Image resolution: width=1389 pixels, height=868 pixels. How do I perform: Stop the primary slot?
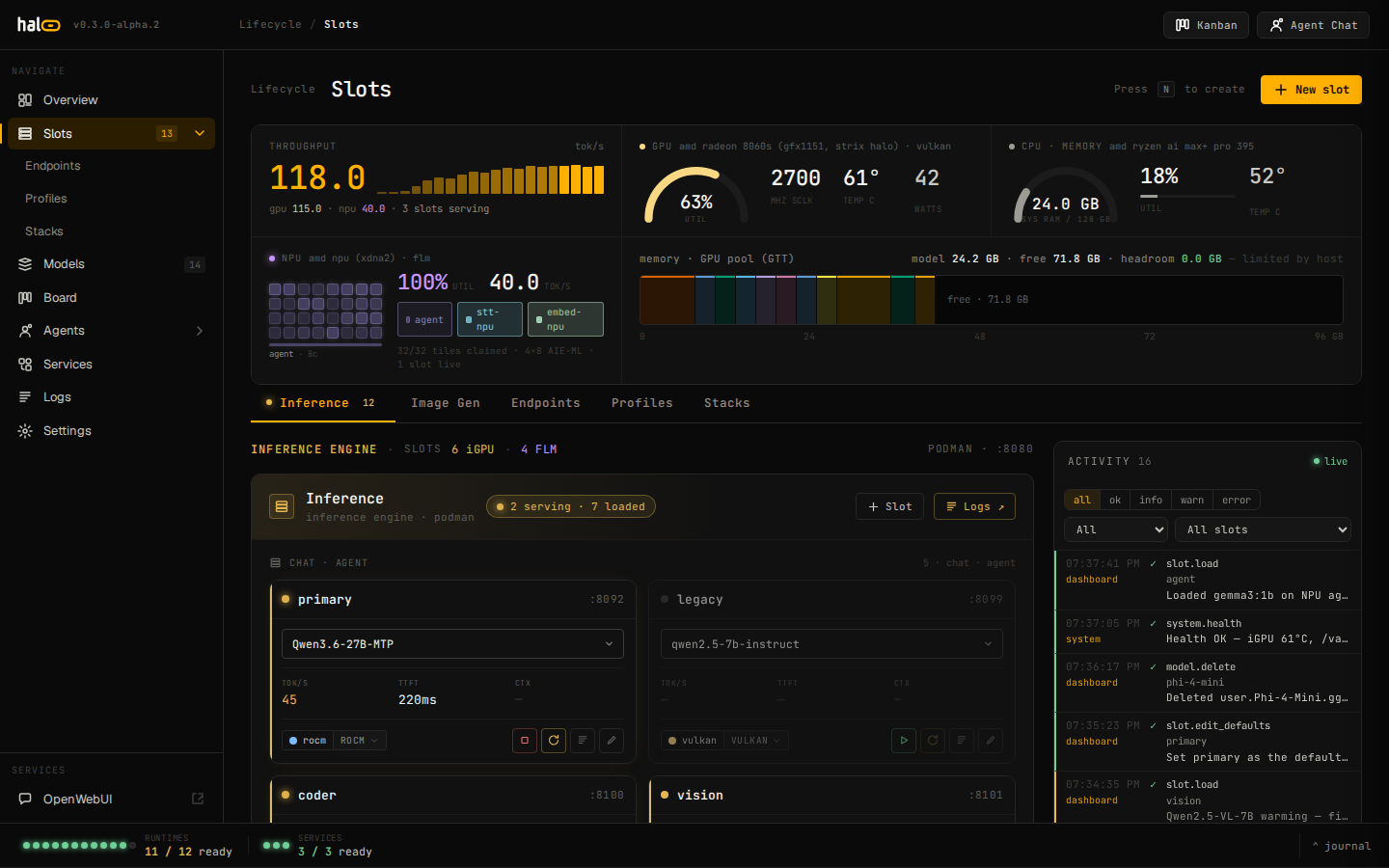pyautogui.click(x=525, y=741)
